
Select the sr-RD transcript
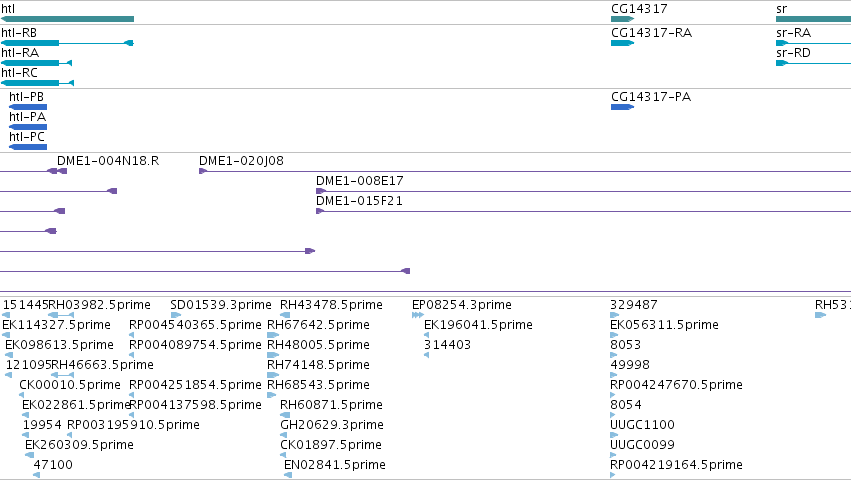click(x=814, y=63)
